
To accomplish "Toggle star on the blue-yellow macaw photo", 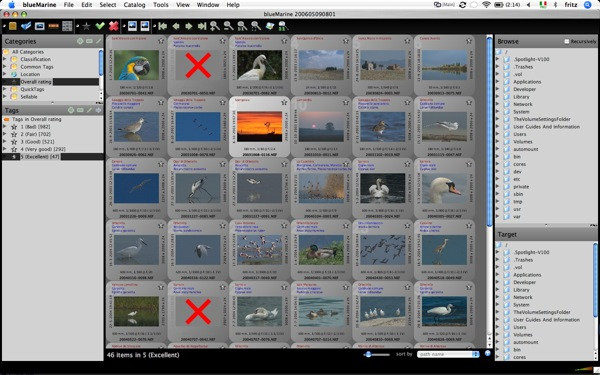I will (161, 41).
